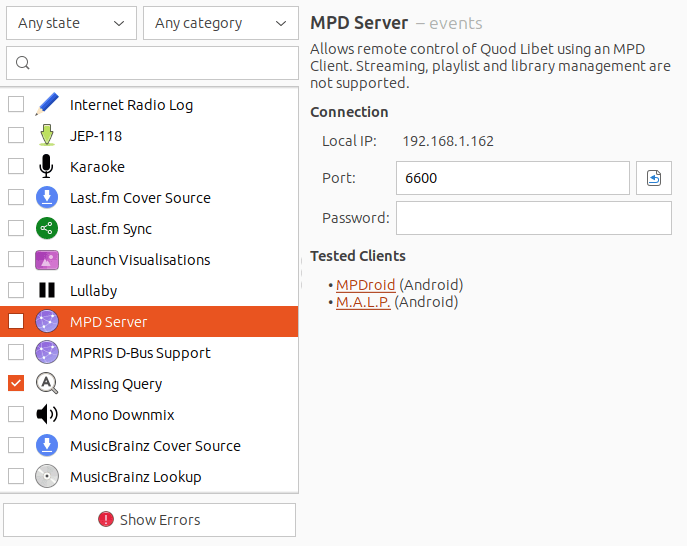Enable the MPD Server plugin checkbox
Image resolution: width=687 pixels, height=546 pixels.
coord(16,321)
